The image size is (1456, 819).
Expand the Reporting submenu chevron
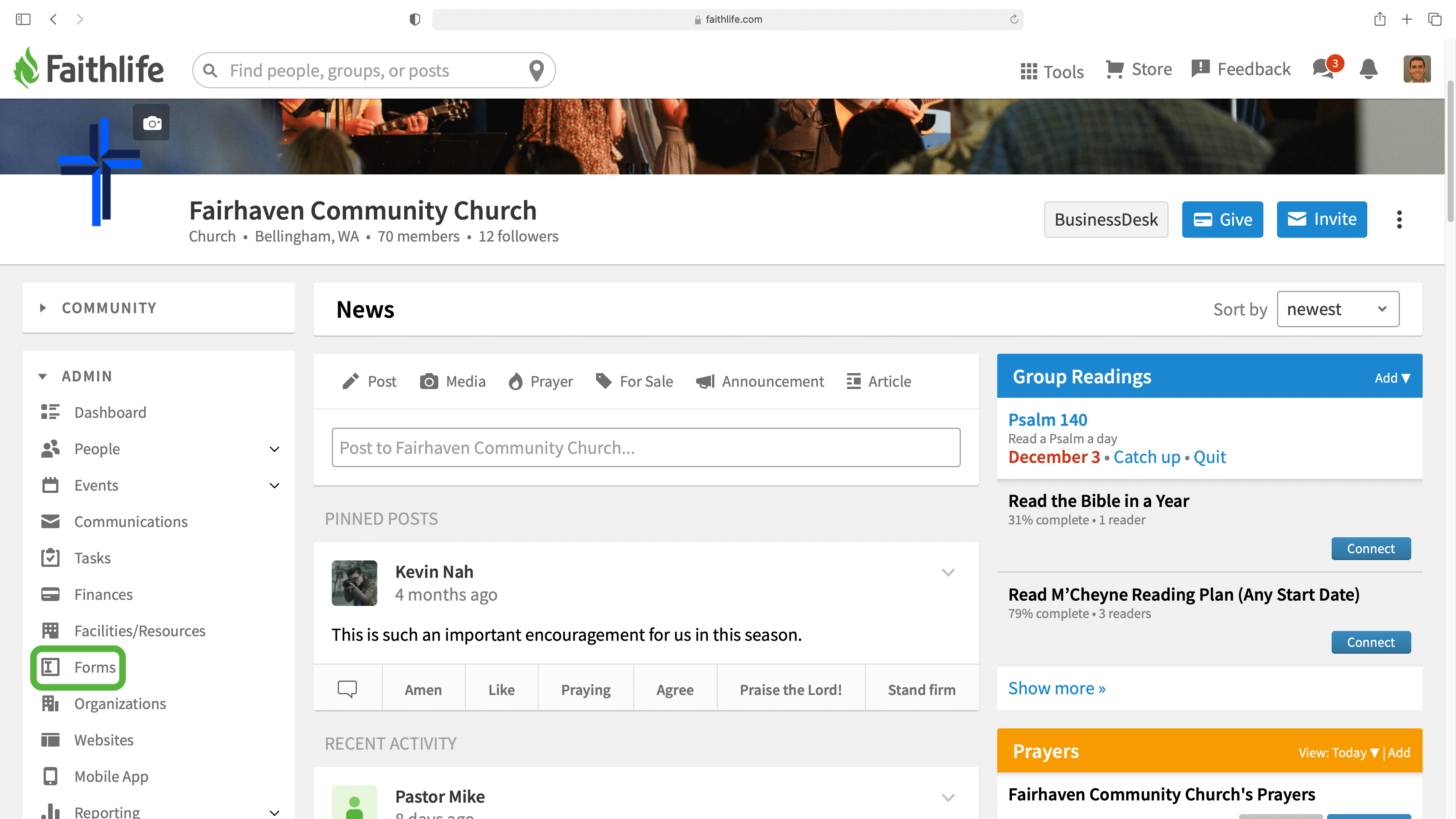tap(274, 813)
